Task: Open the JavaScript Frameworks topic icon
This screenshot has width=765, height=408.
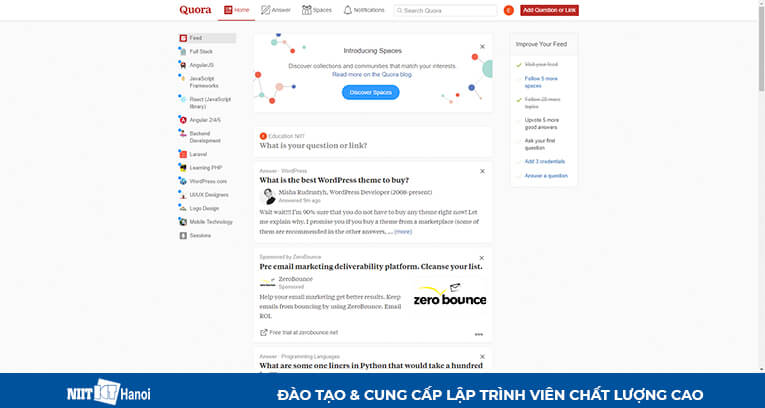Action: [x=183, y=79]
